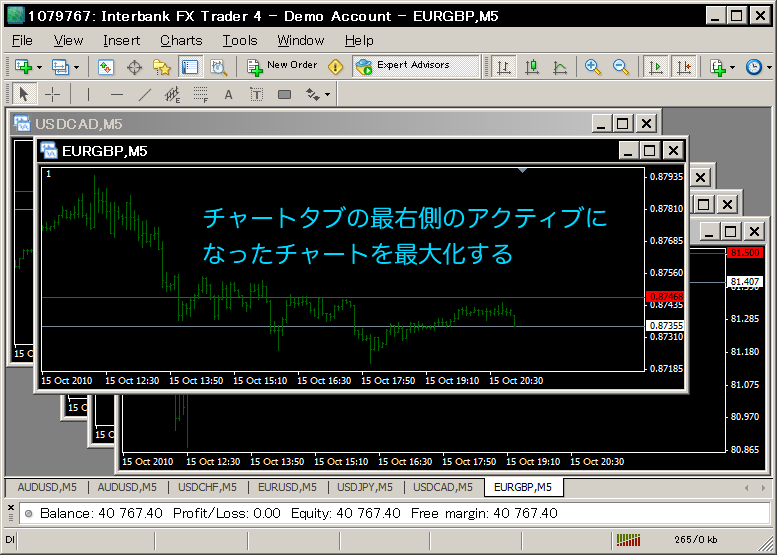Open the Charts menu
Viewport: 777px width, 555px height.
click(181, 41)
